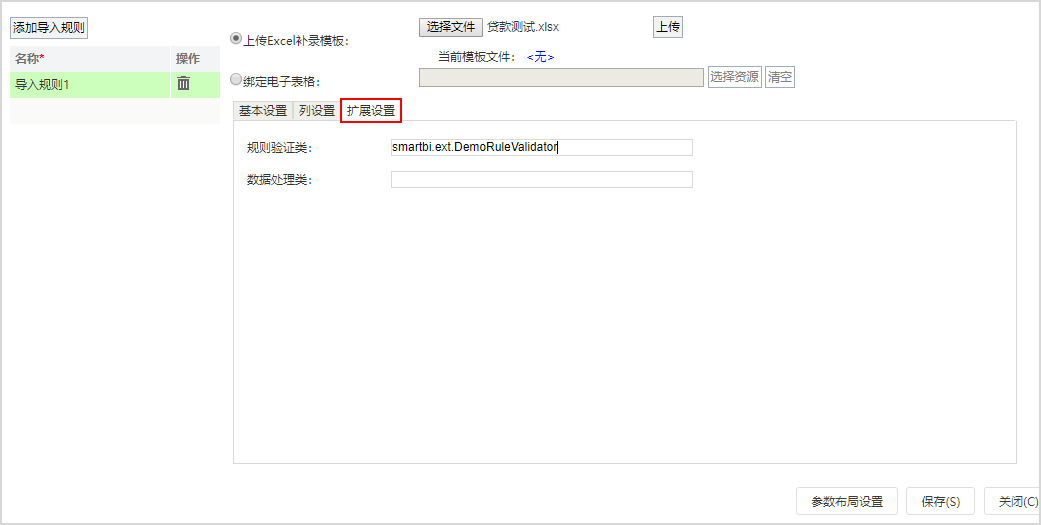This screenshot has width=1041, height=525.
Task: Click the 规则验证类 label
Action: [279, 148]
